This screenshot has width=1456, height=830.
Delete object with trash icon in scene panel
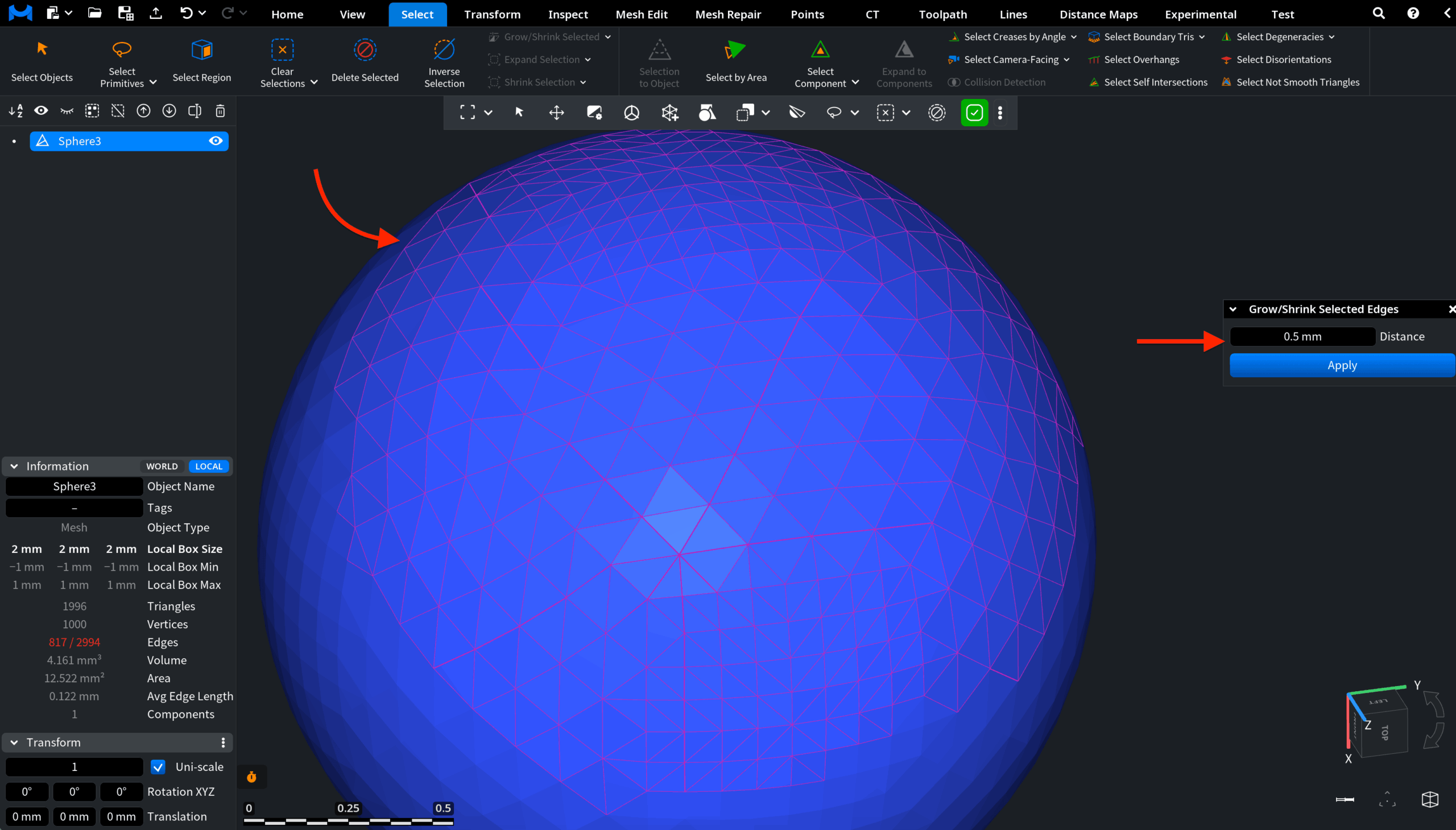(221, 110)
